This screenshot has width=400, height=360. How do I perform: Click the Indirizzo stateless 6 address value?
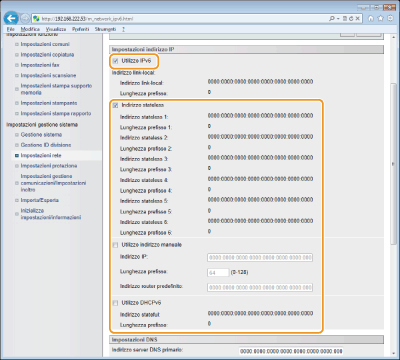tap(260, 221)
